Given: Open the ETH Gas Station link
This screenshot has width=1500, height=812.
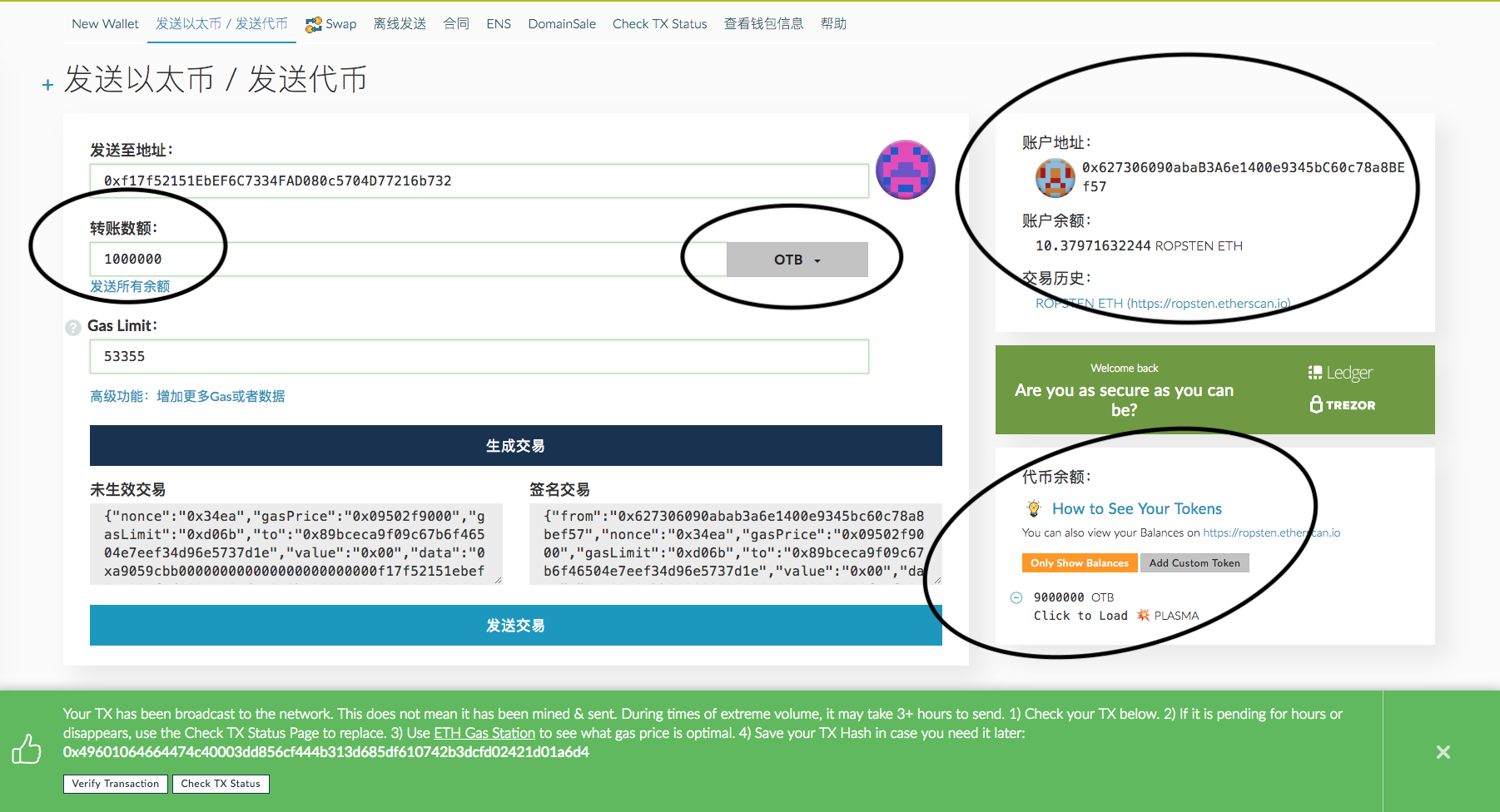Looking at the screenshot, I should [x=484, y=733].
